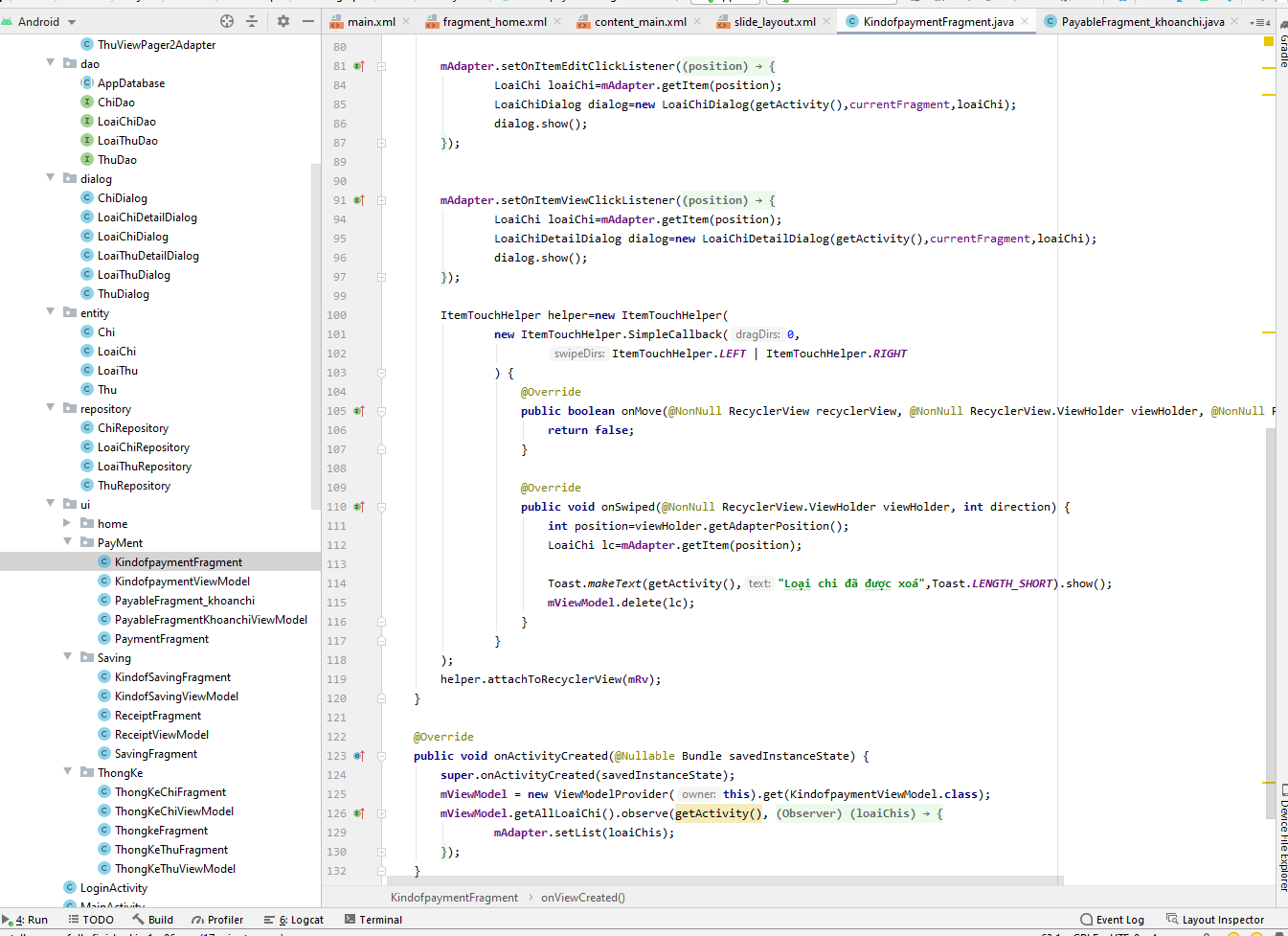Click the highlighted getActivity() call on line 126
Image resolution: width=1288 pixels, height=936 pixels.
718,813
